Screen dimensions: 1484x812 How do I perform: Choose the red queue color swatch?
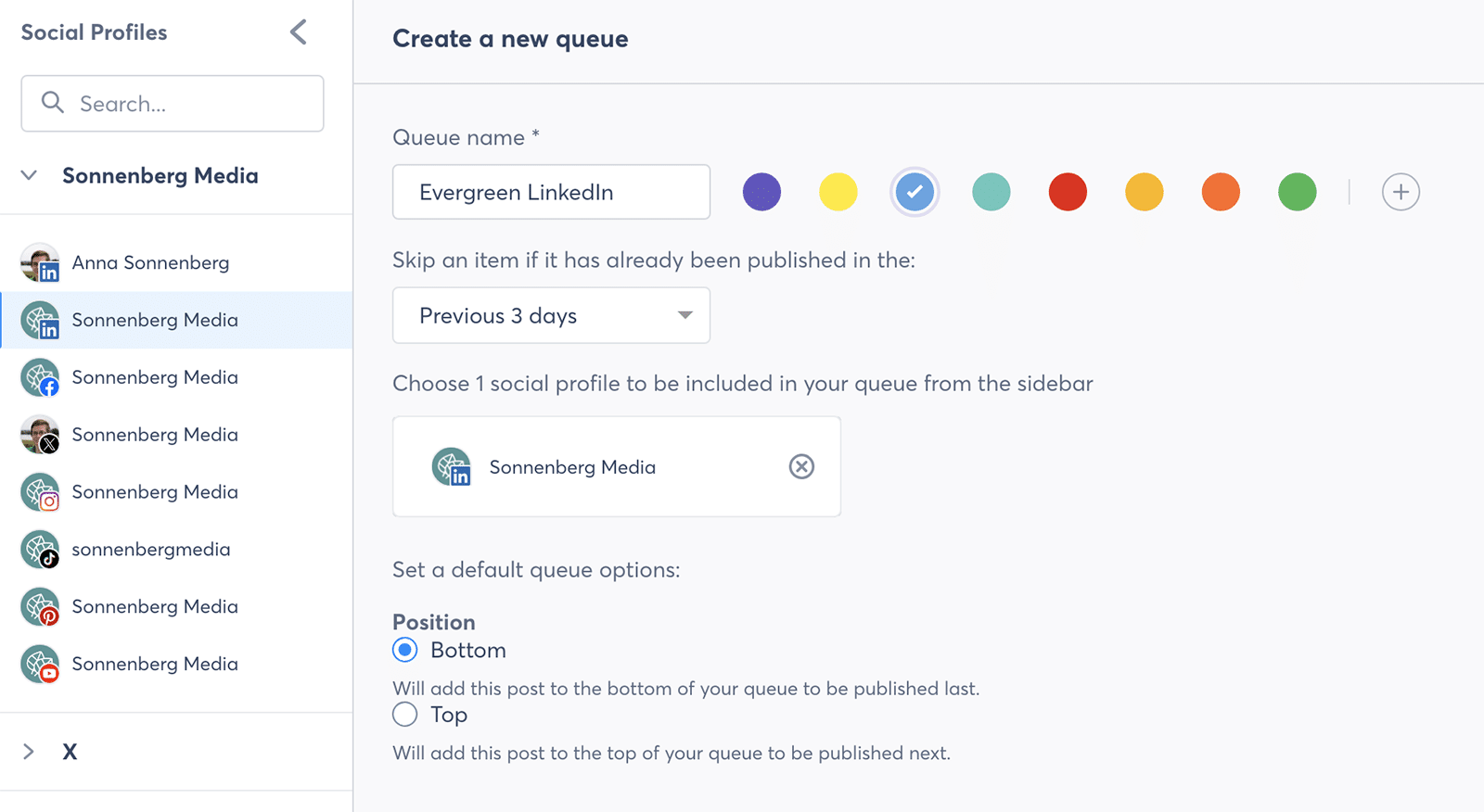click(x=1068, y=192)
